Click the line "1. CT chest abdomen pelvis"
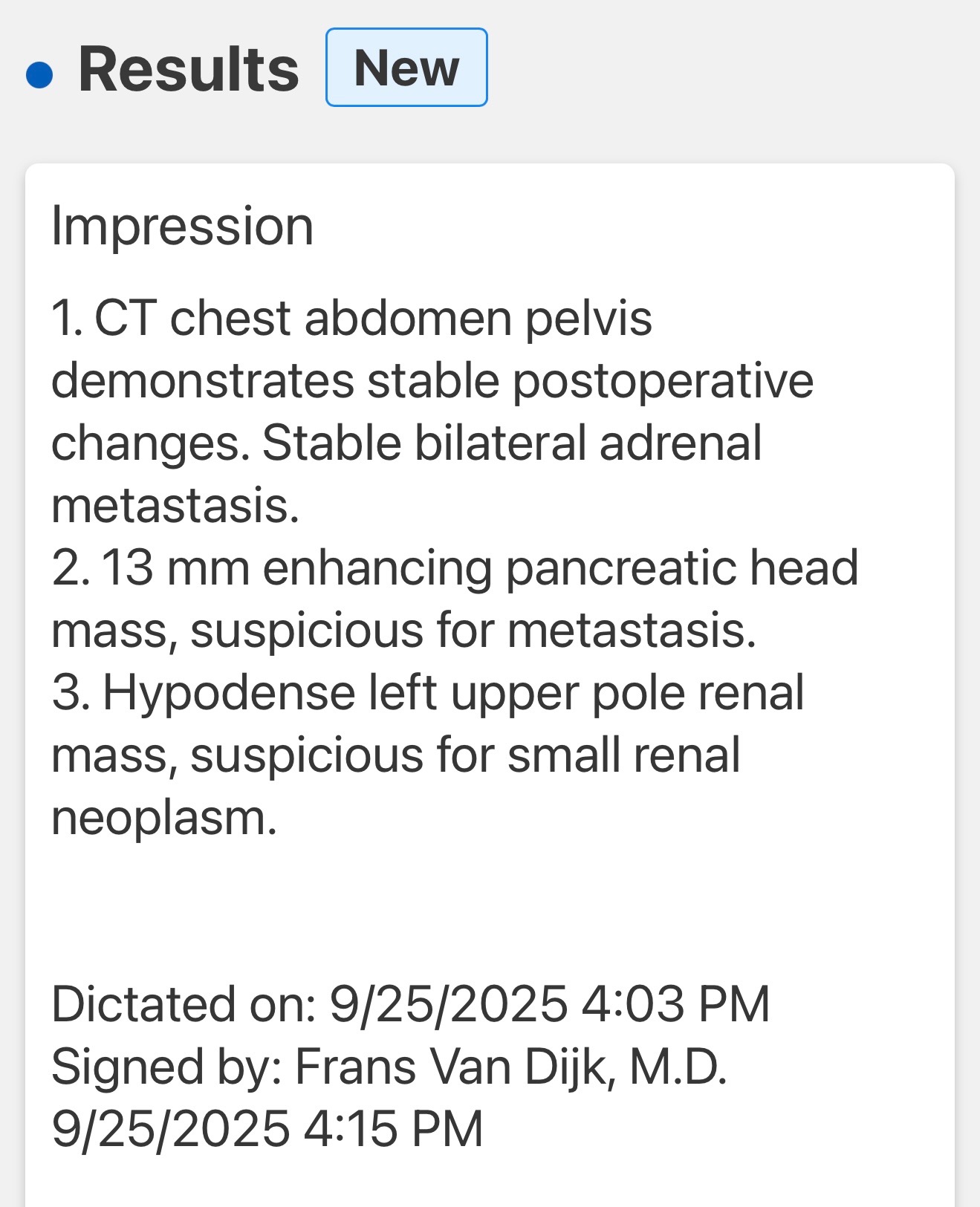The image size is (980, 1207). [351, 319]
